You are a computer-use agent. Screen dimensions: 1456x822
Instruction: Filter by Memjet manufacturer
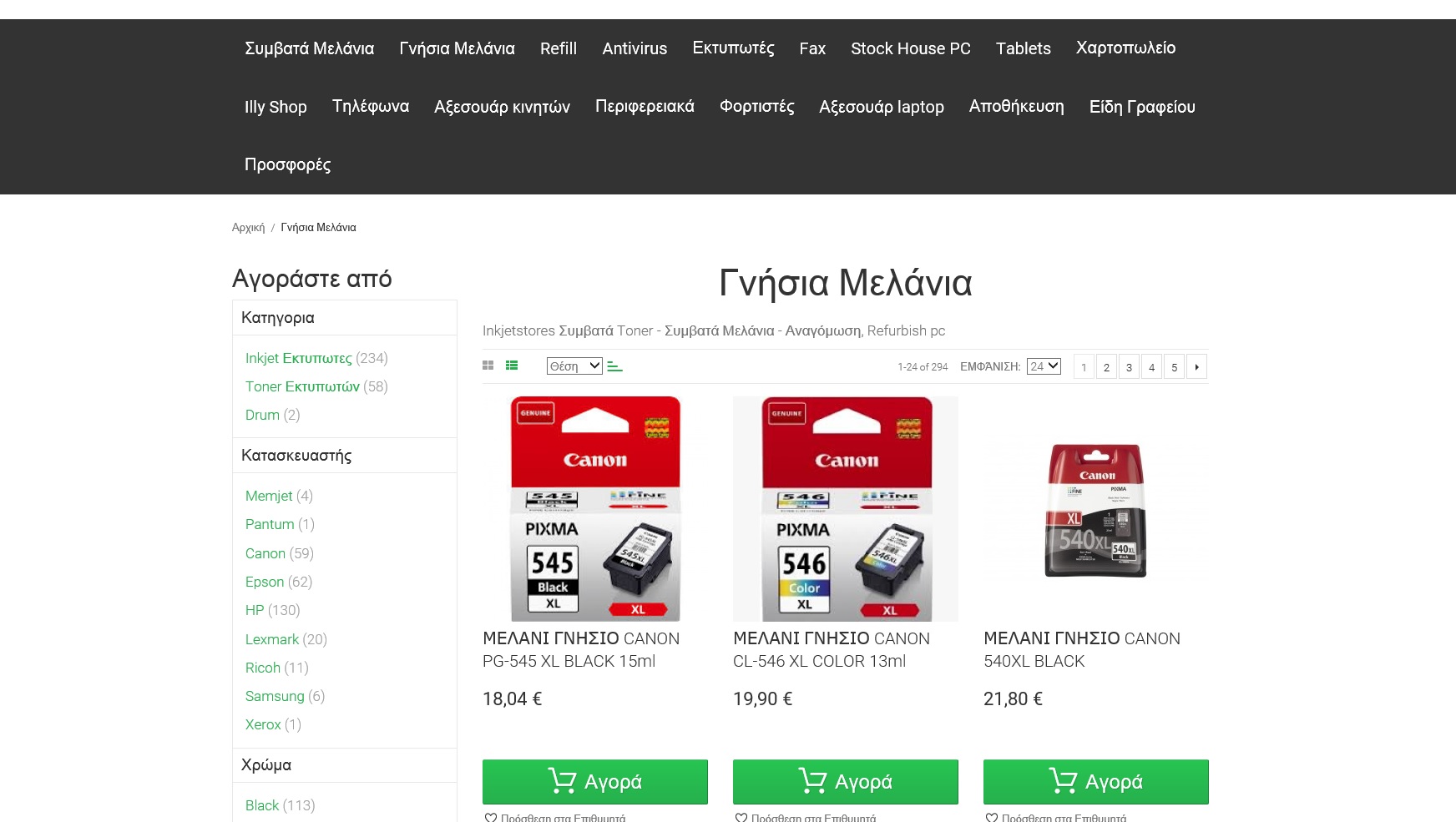pos(269,496)
